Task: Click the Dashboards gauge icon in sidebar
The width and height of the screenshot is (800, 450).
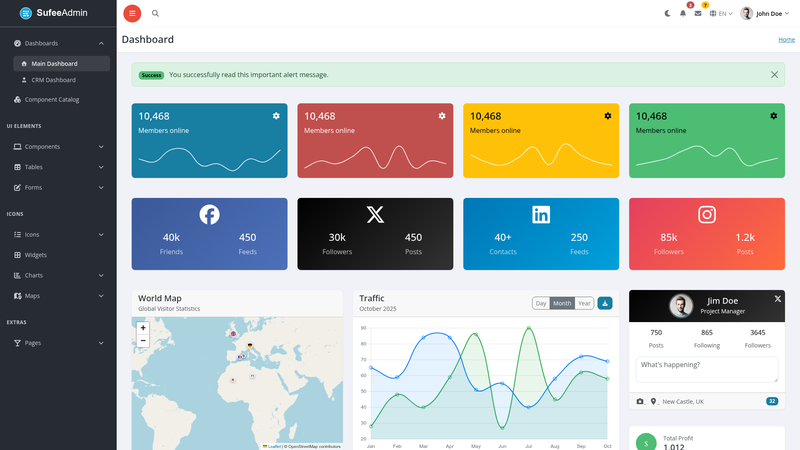Action: click(x=17, y=43)
